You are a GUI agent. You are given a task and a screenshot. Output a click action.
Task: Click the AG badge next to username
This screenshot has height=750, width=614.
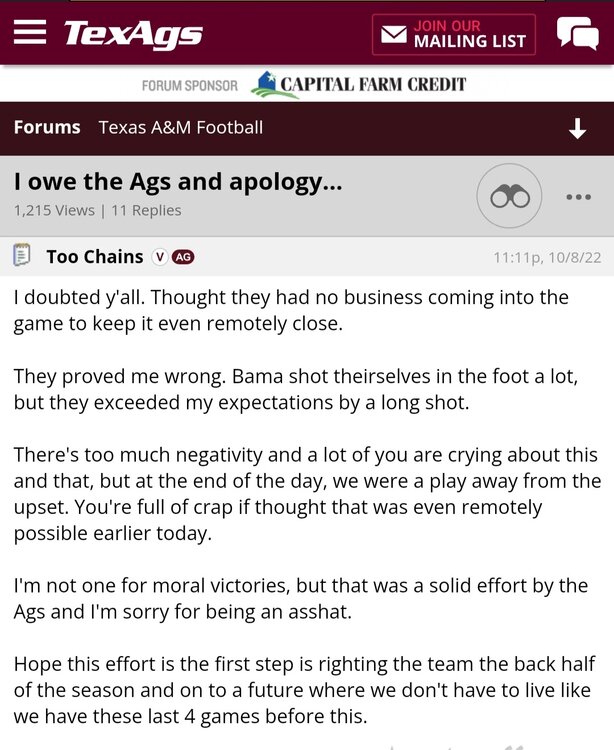point(183,257)
